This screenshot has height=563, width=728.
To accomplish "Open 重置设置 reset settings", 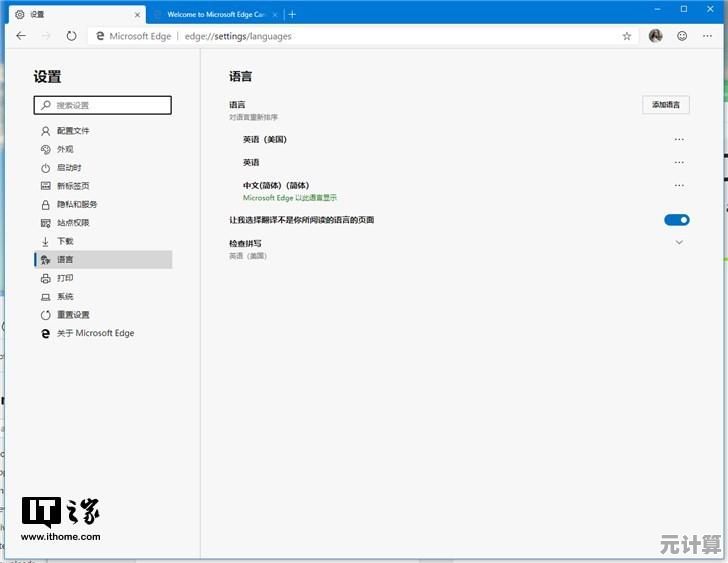I will coord(103,315).
